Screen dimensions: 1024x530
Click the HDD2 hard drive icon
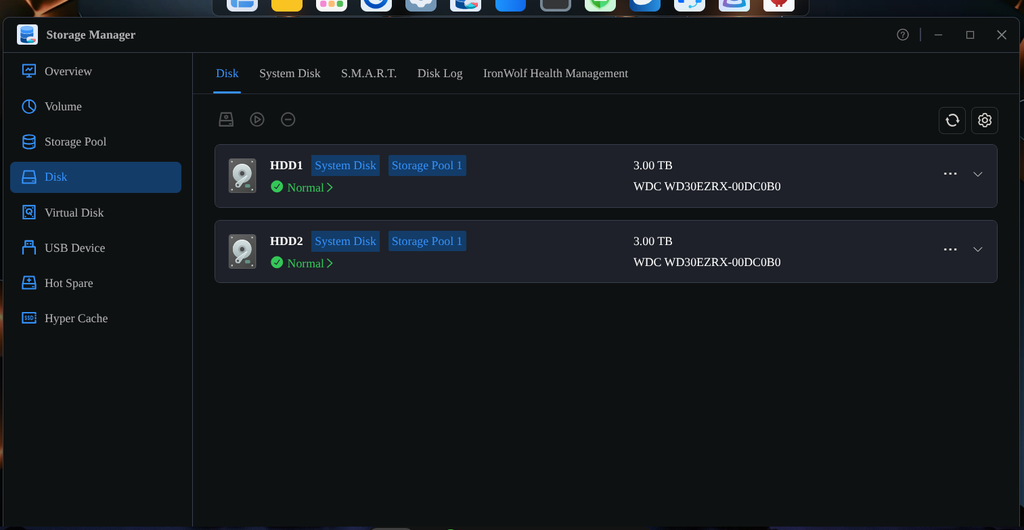click(242, 251)
